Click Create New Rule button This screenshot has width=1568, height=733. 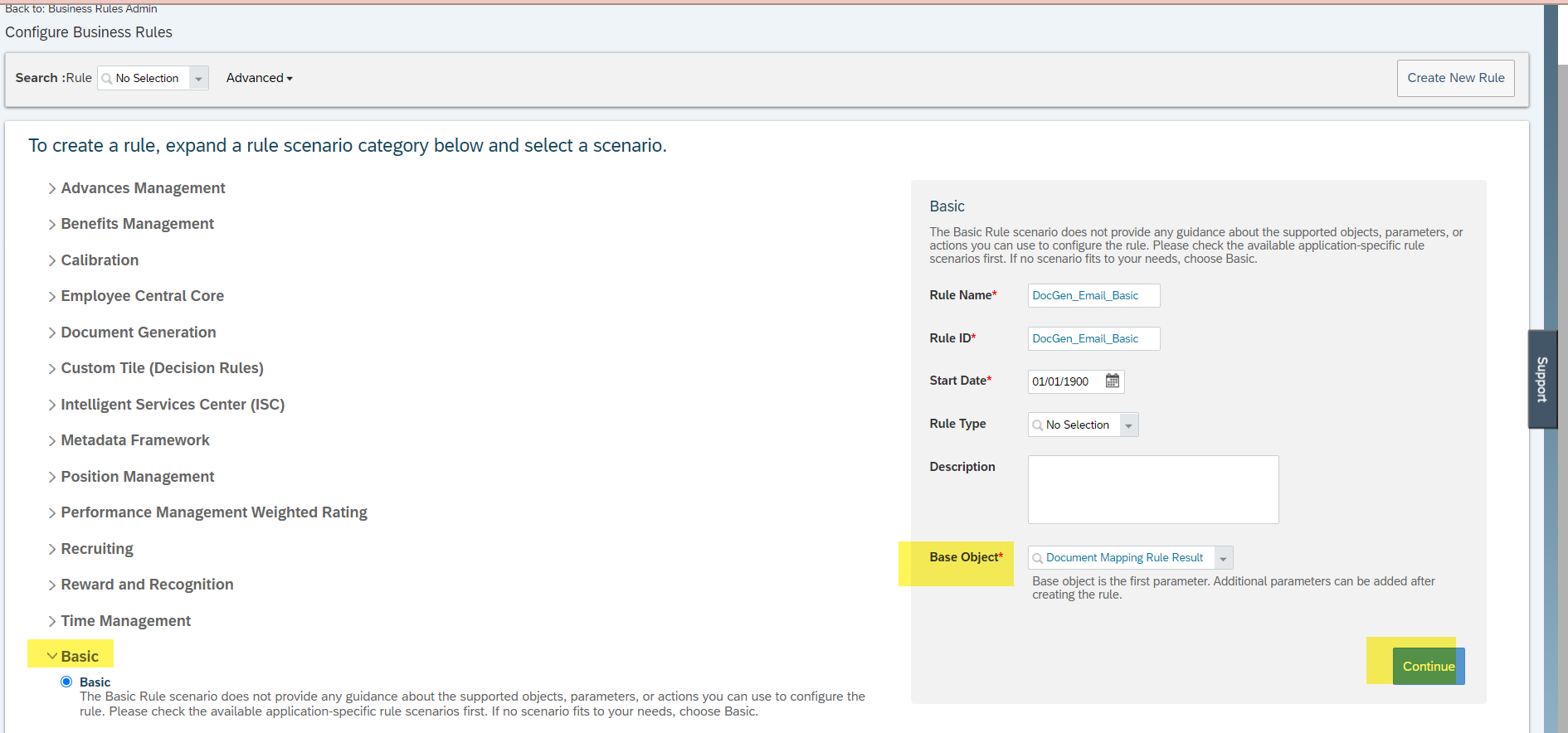click(1455, 78)
